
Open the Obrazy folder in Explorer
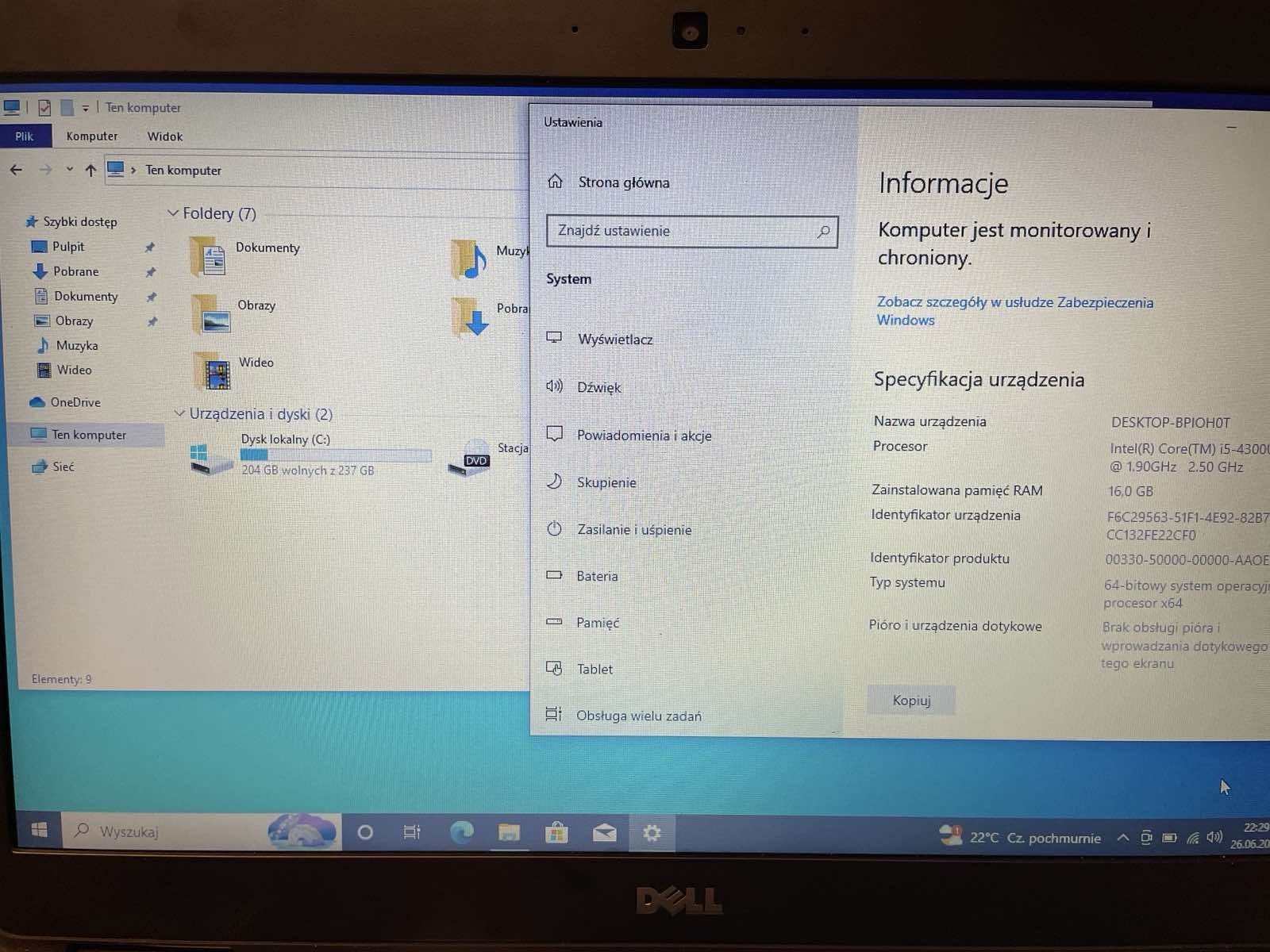234,313
